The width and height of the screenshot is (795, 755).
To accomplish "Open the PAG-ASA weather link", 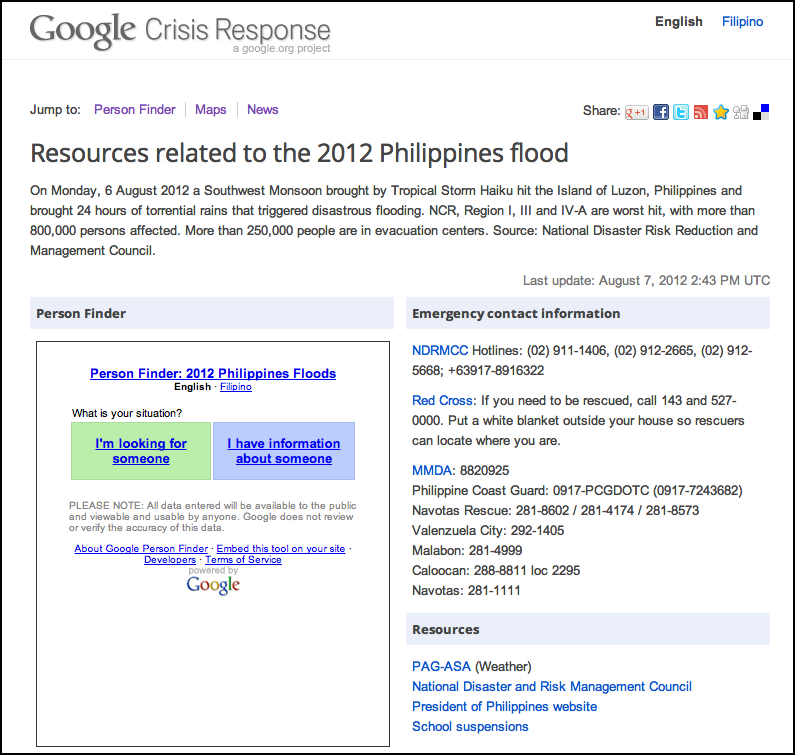I will pyautogui.click(x=441, y=666).
